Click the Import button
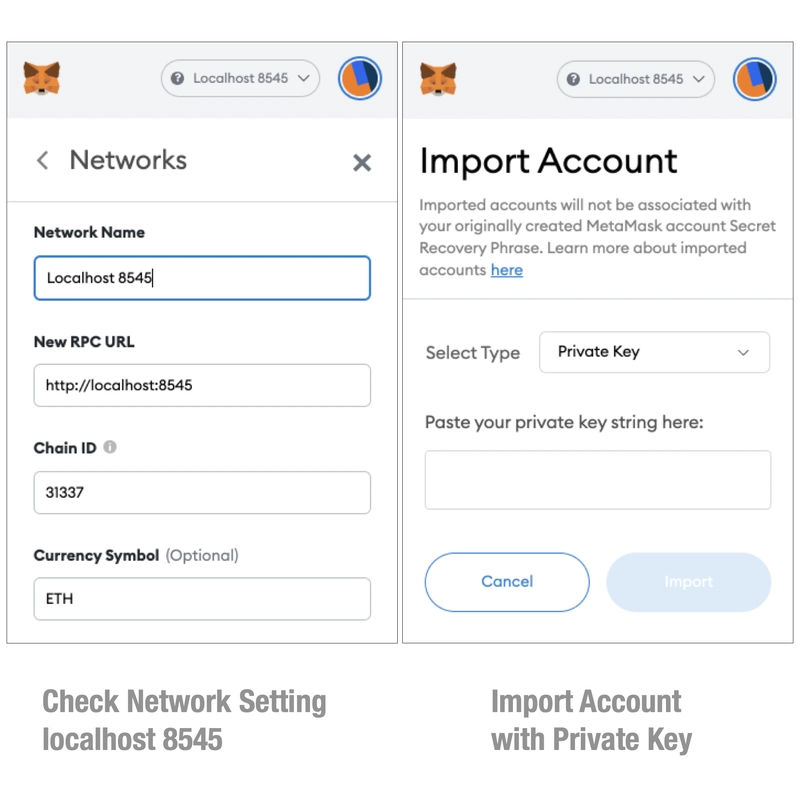The width and height of the screenshot is (800, 800). [688, 582]
